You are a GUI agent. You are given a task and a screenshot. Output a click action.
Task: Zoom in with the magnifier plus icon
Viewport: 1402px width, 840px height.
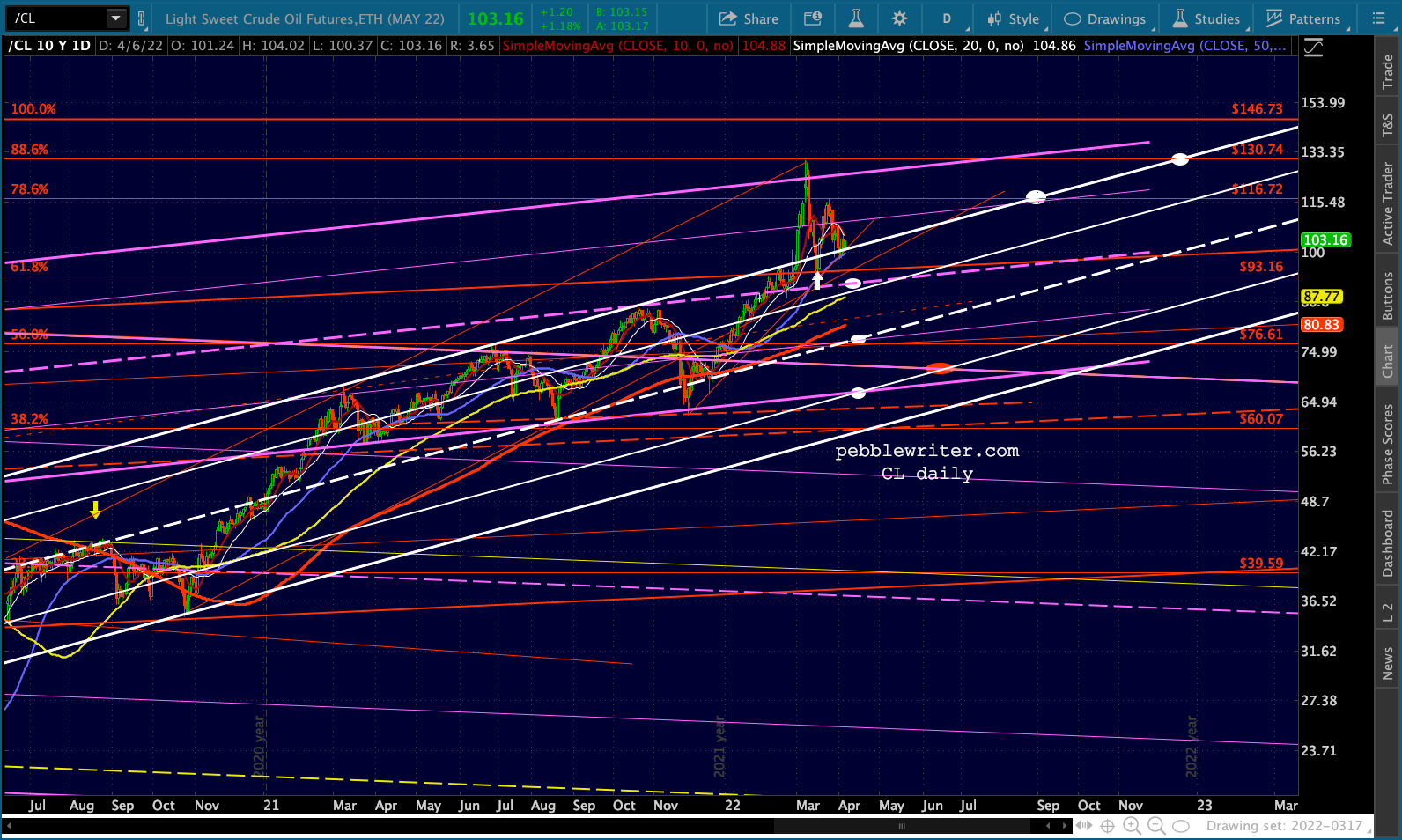(1132, 826)
